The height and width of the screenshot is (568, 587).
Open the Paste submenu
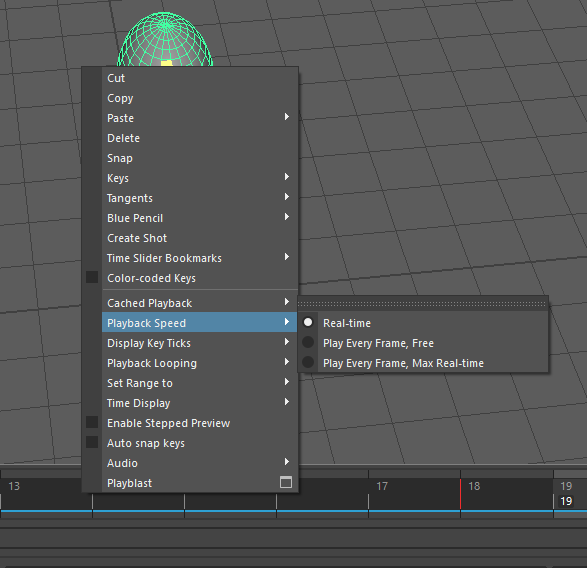click(x=200, y=118)
